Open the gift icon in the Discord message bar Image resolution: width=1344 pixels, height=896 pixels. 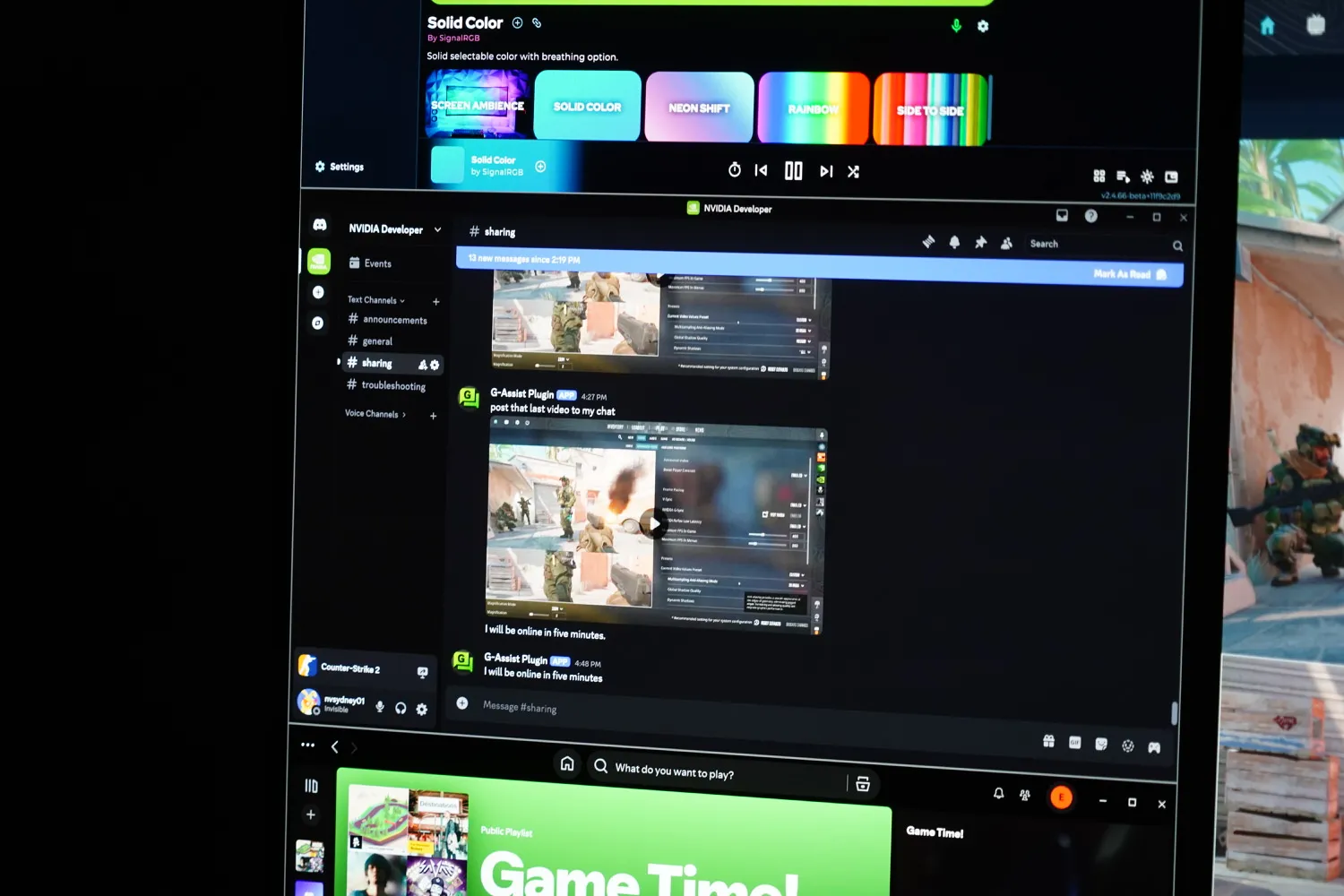tap(1048, 741)
